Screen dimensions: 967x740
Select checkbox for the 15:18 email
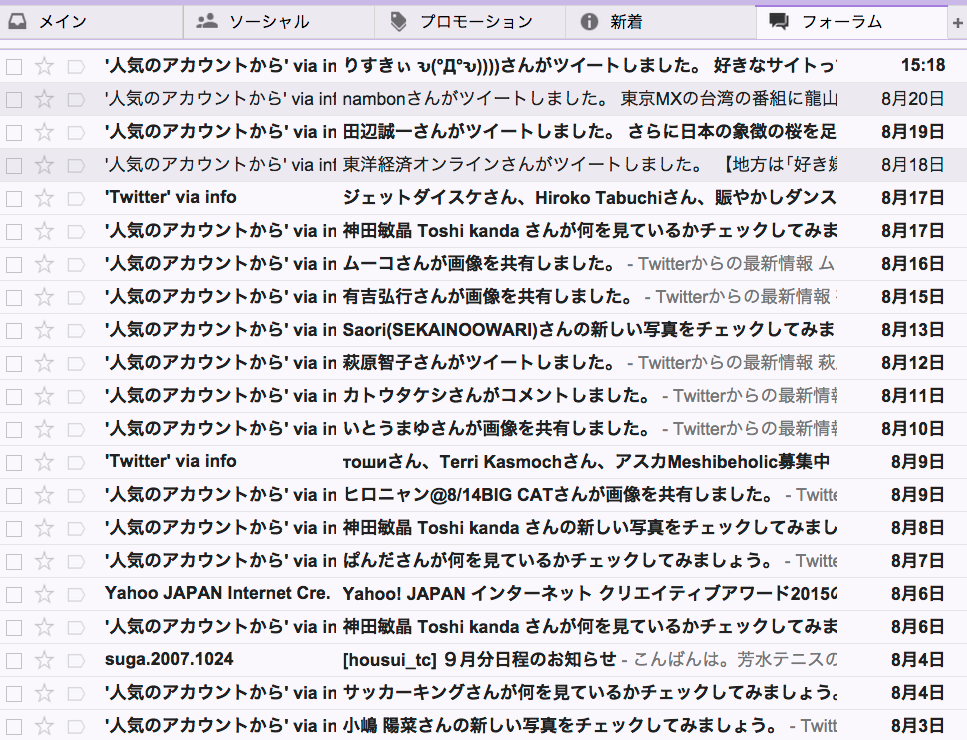point(14,66)
